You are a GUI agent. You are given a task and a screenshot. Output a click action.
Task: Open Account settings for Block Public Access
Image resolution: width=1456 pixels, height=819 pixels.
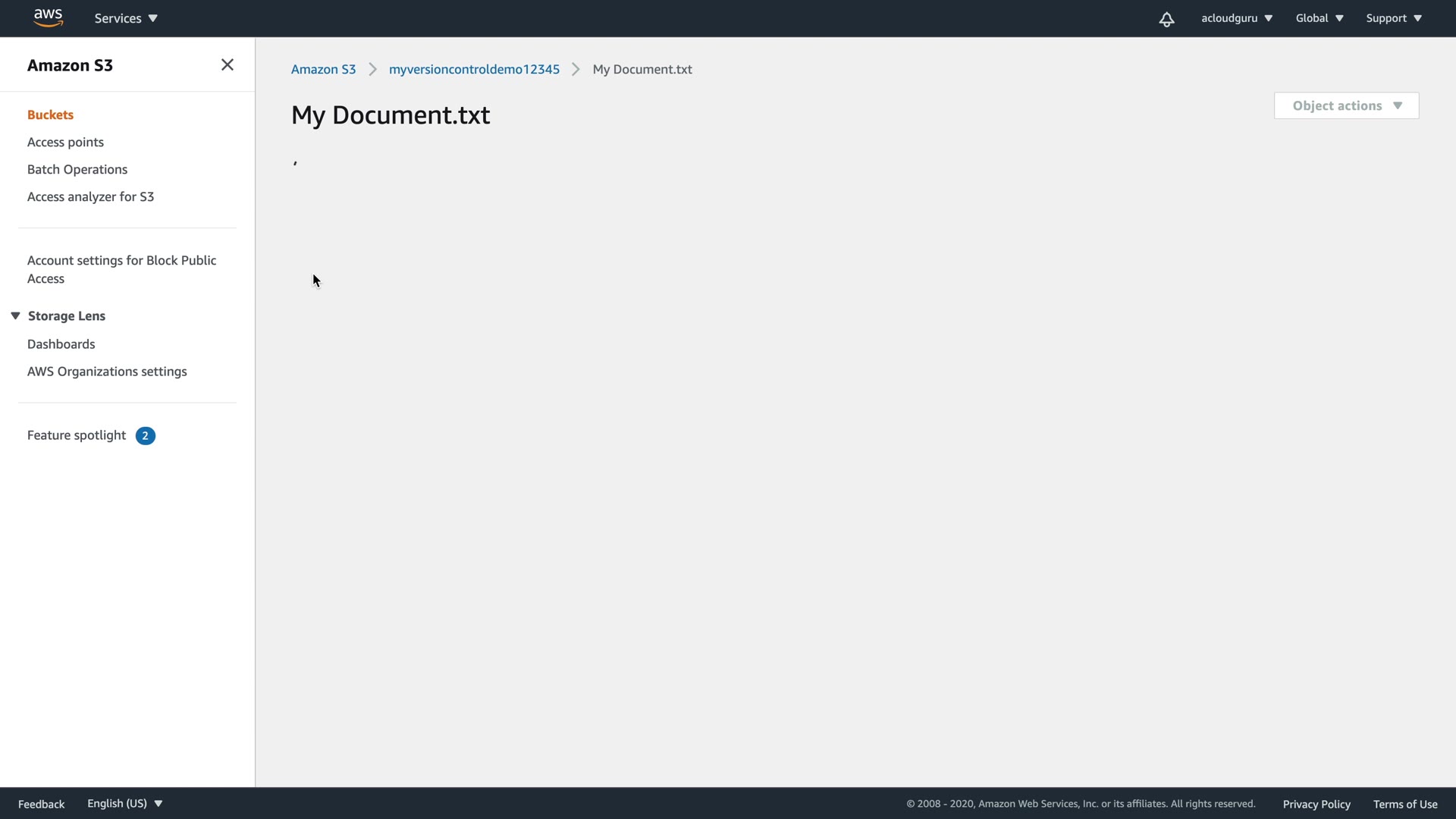point(121,270)
